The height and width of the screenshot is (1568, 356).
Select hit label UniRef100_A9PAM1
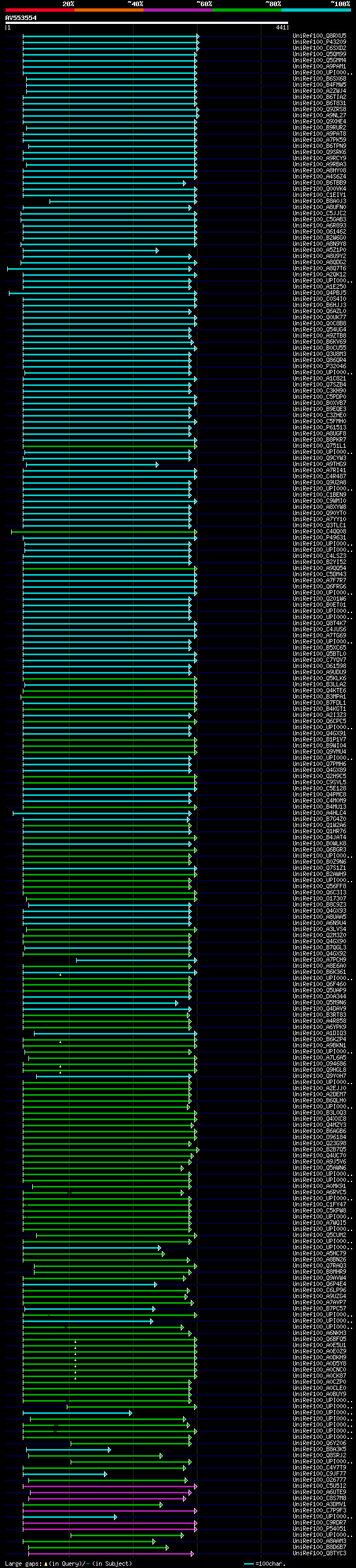[x=319, y=66]
